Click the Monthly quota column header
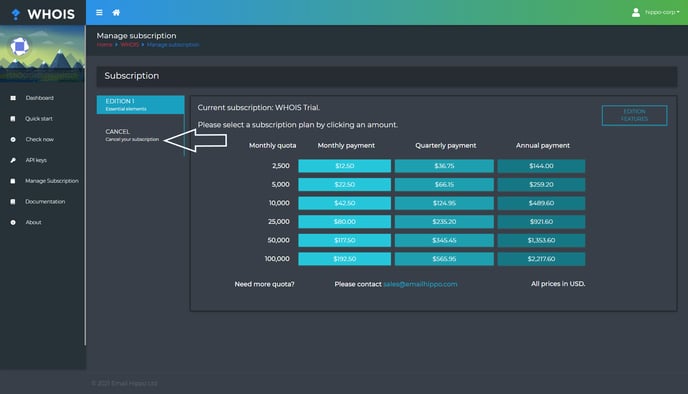Viewport: 688px width, 394px height. tap(272, 145)
